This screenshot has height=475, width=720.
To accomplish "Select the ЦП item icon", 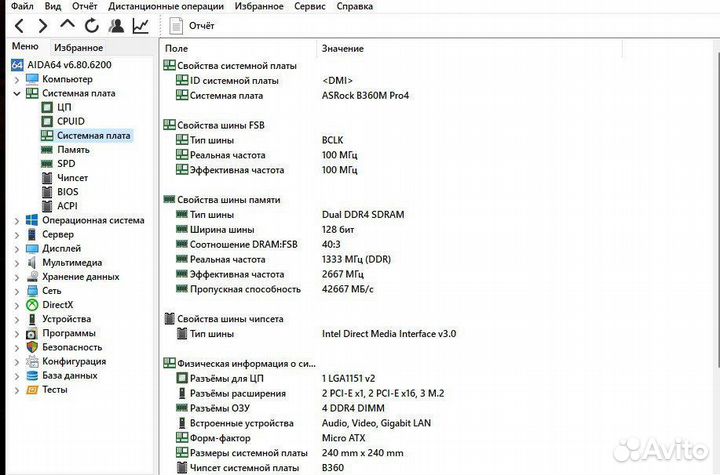I will click(47, 107).
